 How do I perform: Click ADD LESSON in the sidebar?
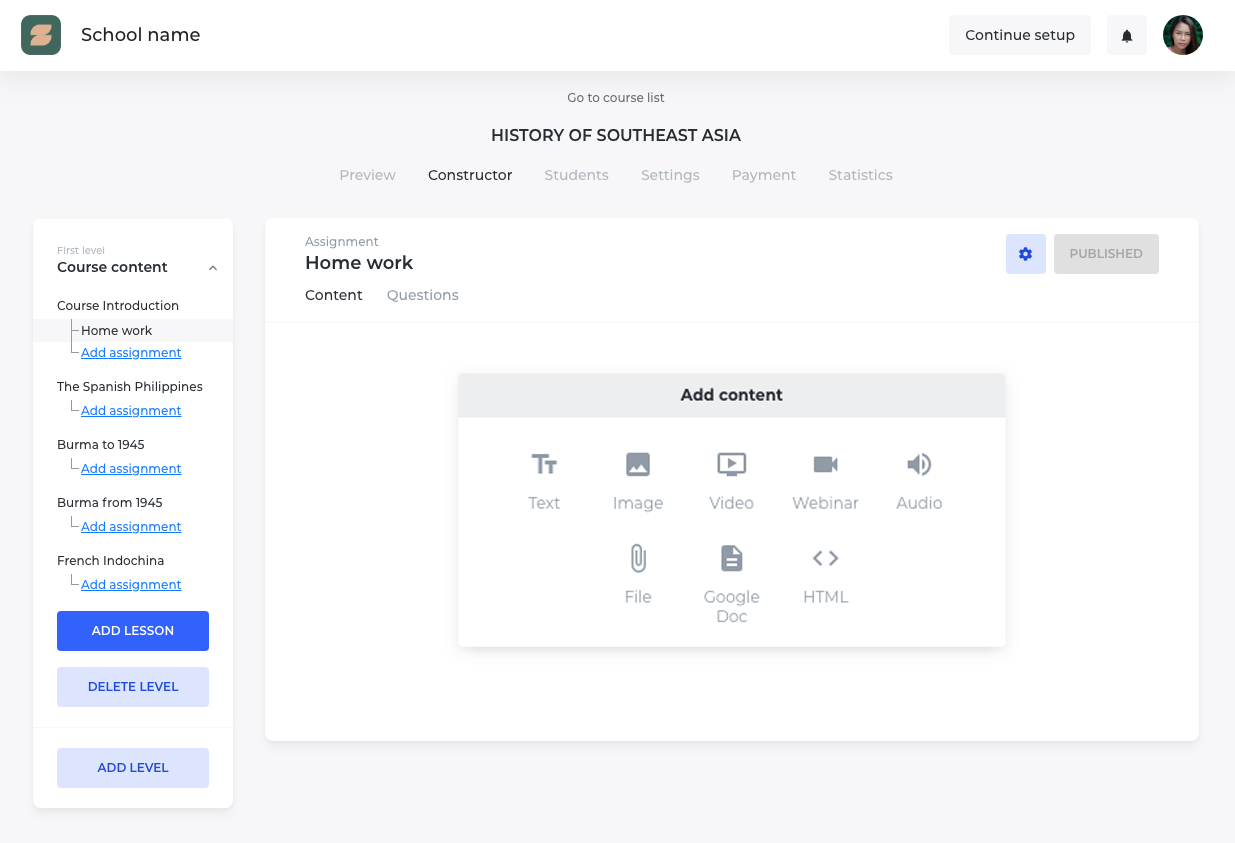point(132,630)
